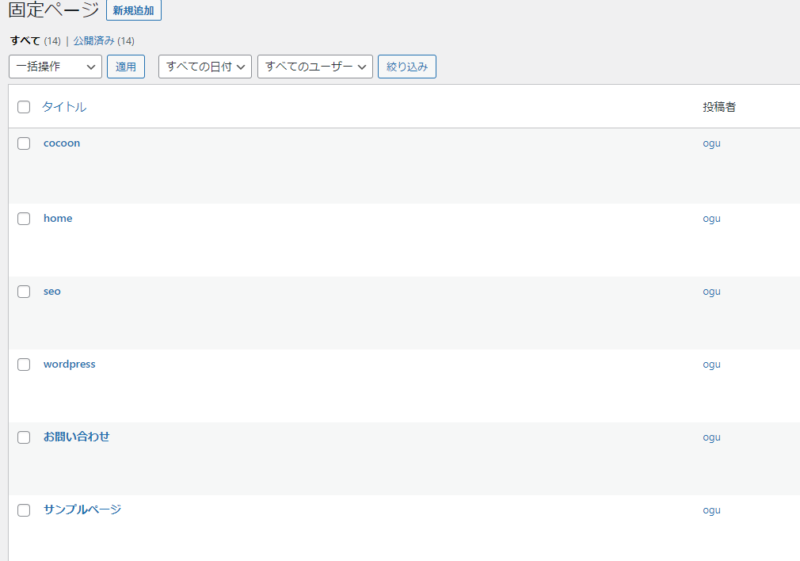The height and width of the screenshot is (561, 800).
Task: Open the すべての日付 date dropdown
Action: (205, 67)
